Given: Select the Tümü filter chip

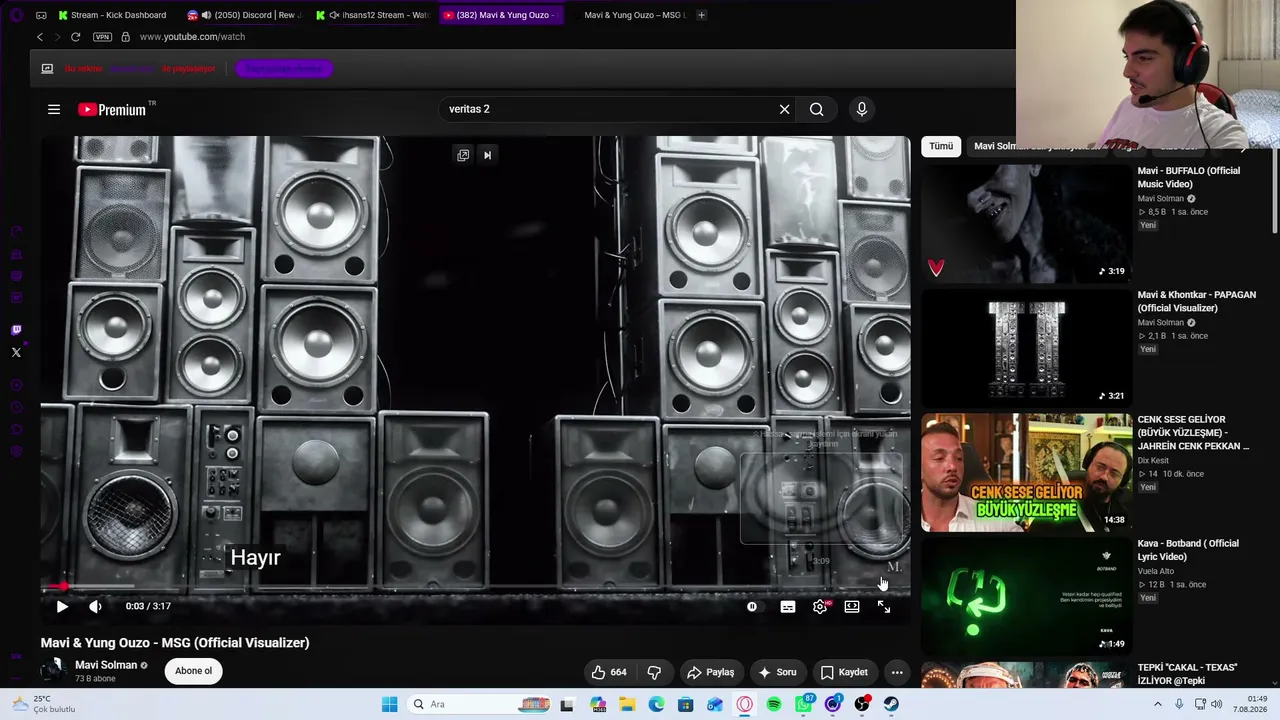Looking at the screenshot, I should click(941, 146).
